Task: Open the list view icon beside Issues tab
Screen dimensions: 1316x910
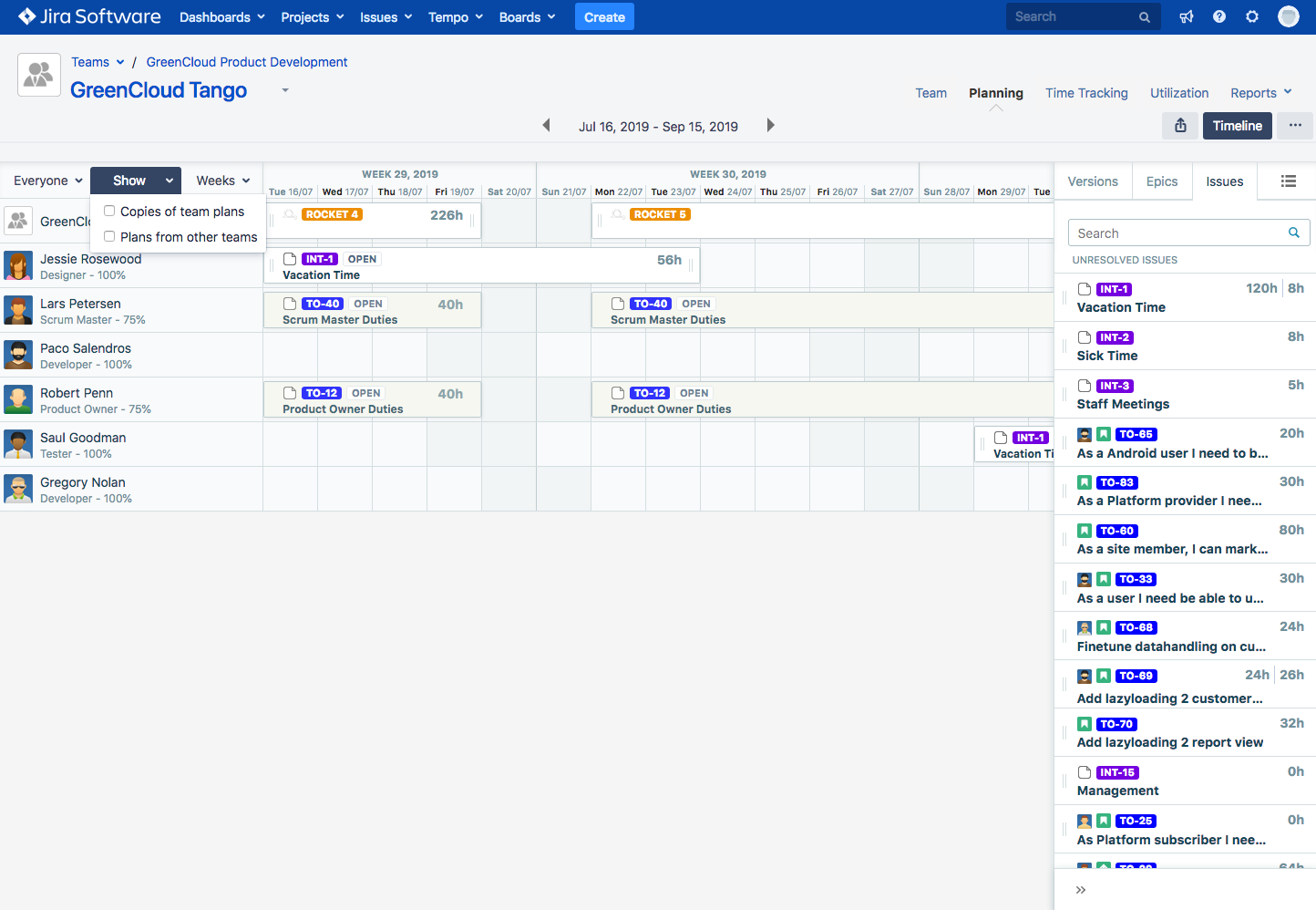Action: click(1287, 181)
